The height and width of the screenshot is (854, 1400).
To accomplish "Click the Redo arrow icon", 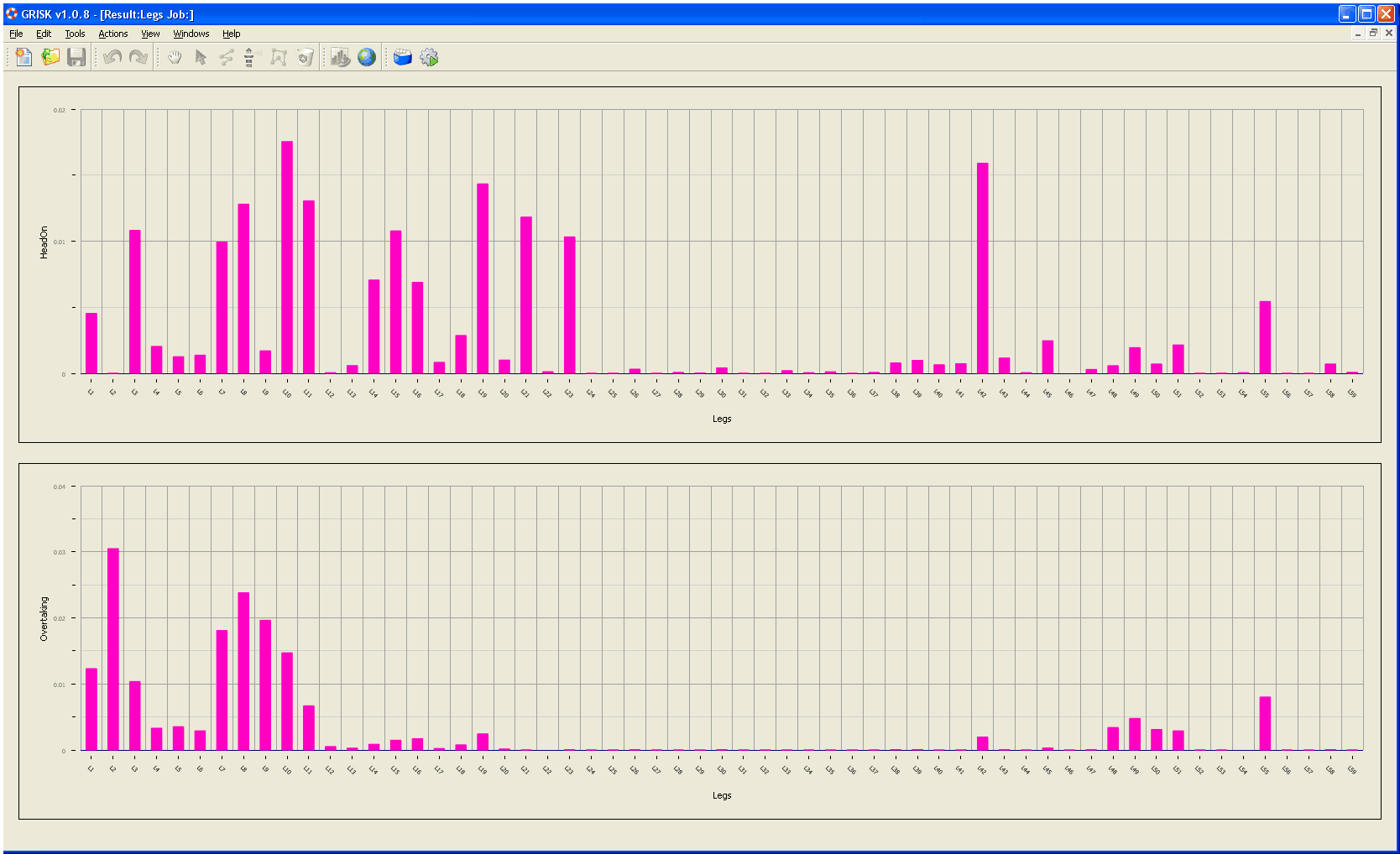I will 138,57.
